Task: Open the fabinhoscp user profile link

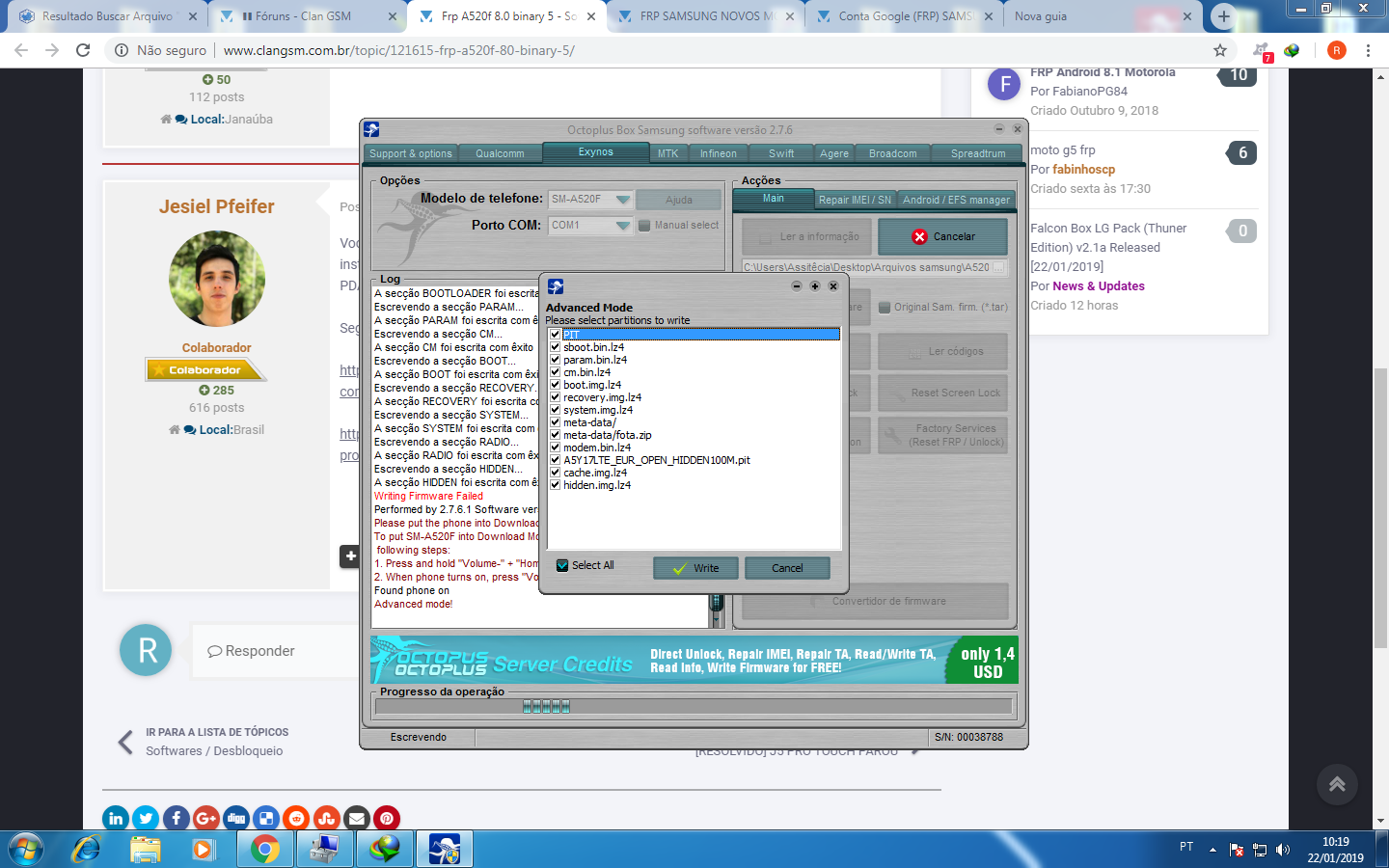Action: click(x=1083, y=170)
